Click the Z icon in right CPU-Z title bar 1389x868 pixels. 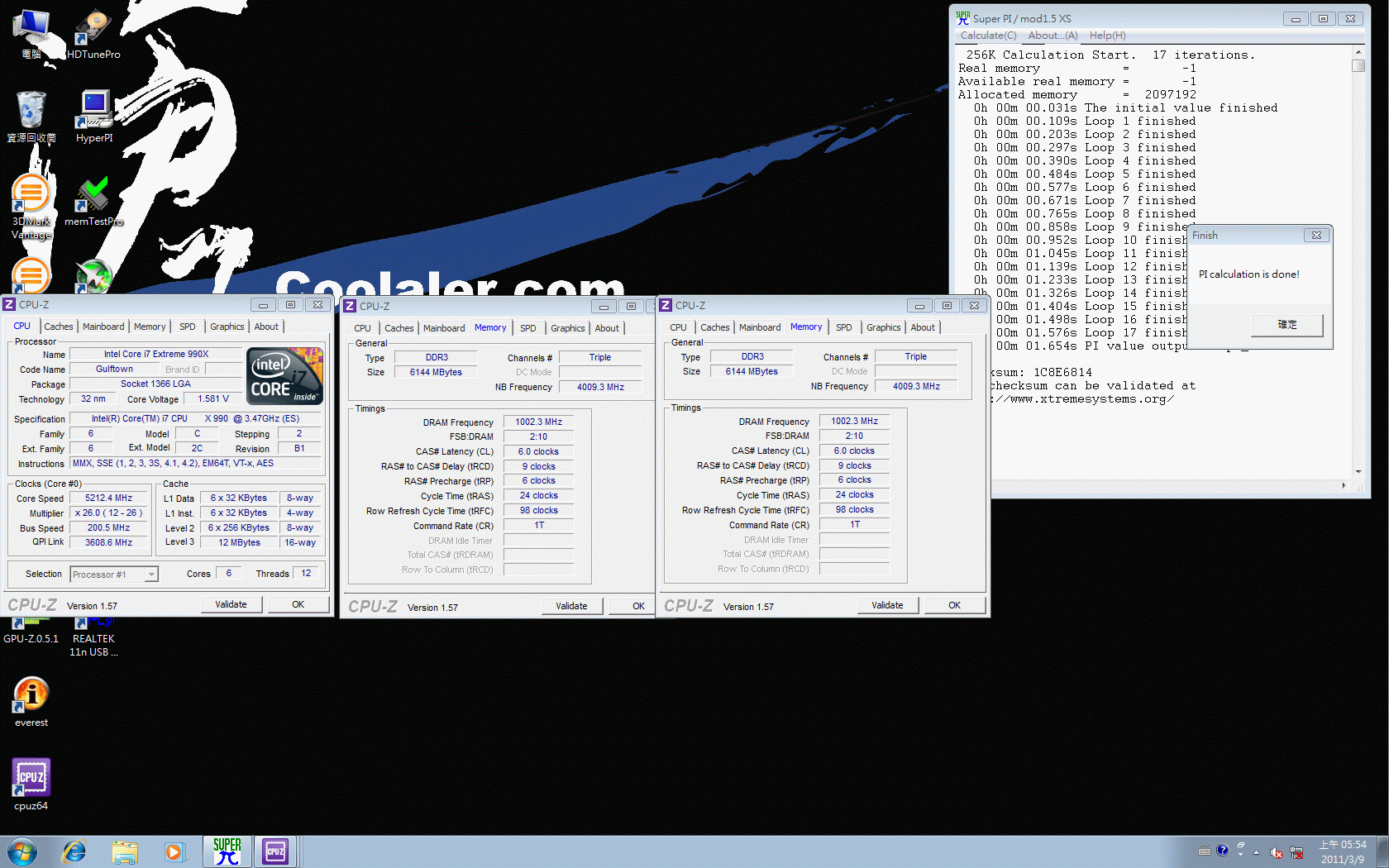(x=666, y=305)
